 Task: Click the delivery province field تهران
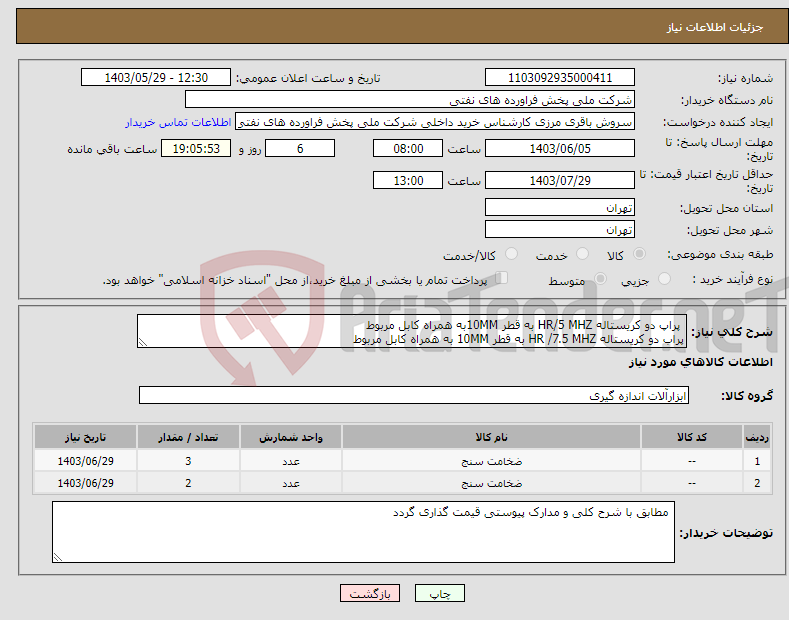pos(560,207)
